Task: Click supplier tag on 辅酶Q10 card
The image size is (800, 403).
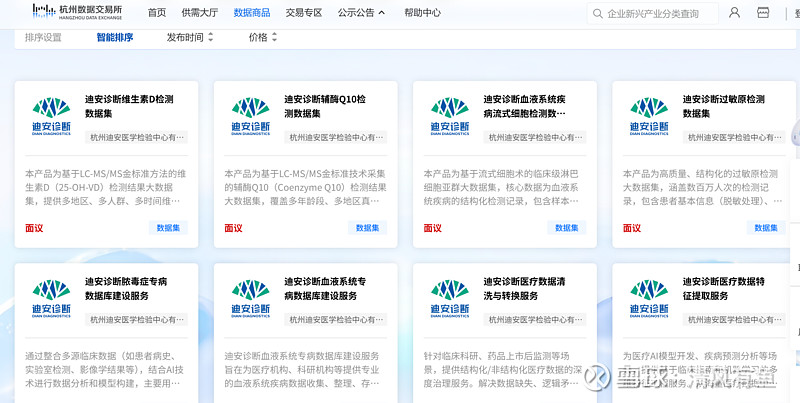Action: 335,137
